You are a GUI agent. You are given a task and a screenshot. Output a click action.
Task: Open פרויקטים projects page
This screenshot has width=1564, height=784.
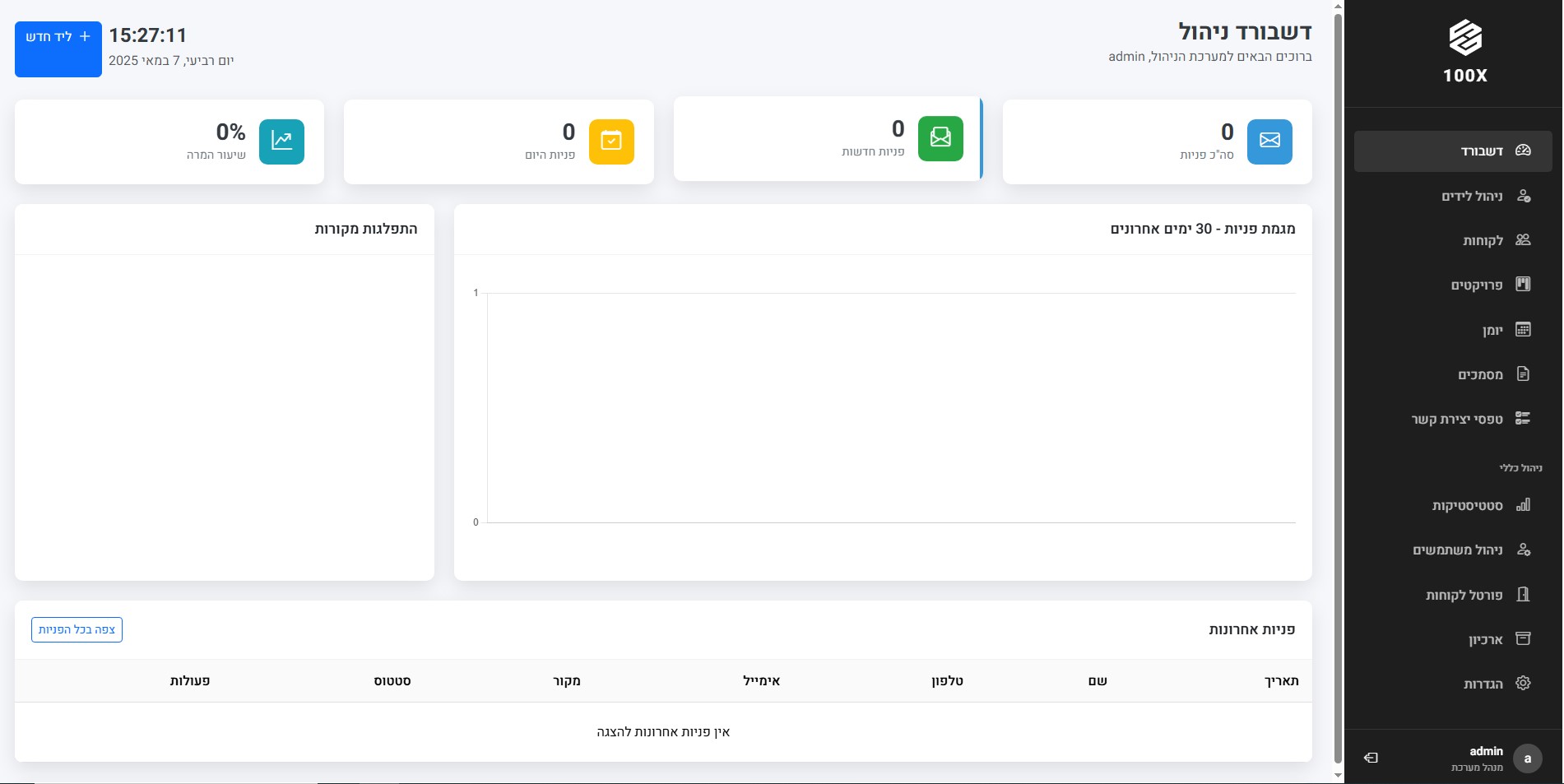pyautogui.click(x=1477, y=285)
